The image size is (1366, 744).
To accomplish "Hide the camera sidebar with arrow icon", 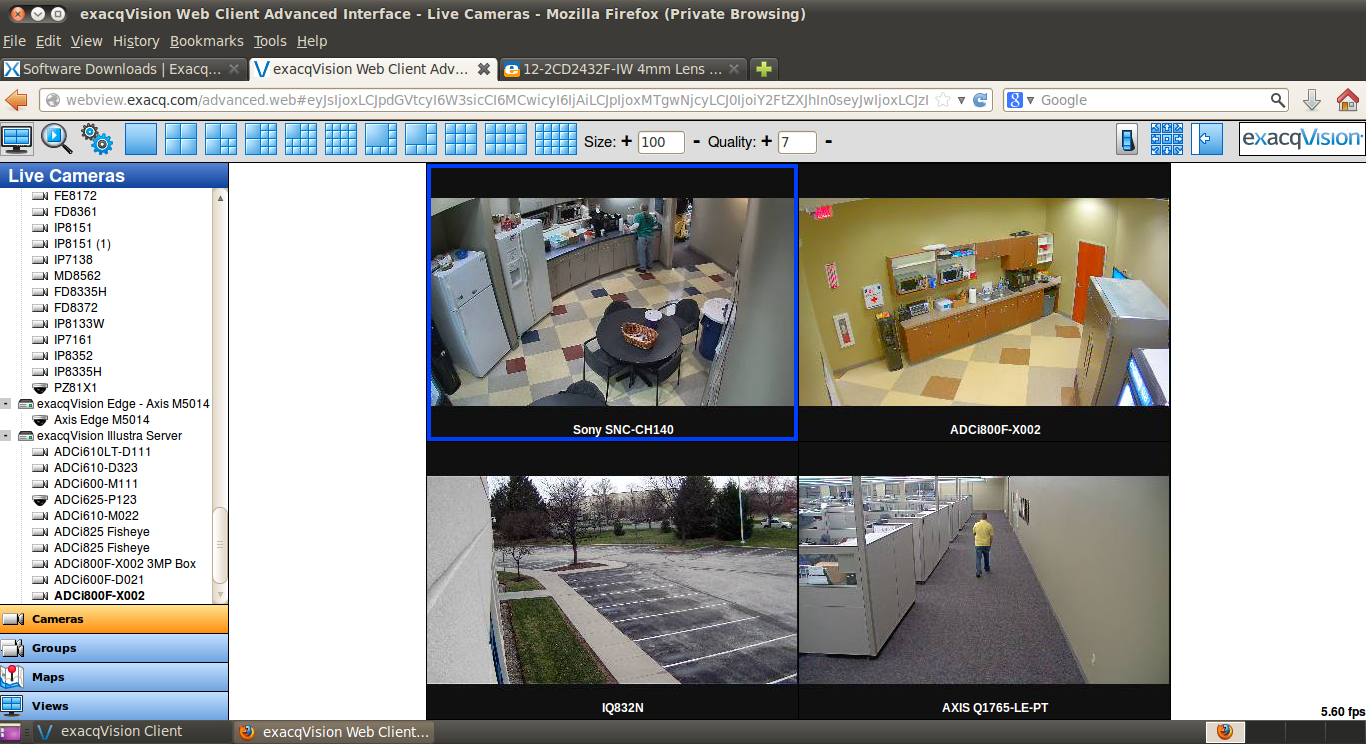I will pyautogui.click(x=1207, y=139).
